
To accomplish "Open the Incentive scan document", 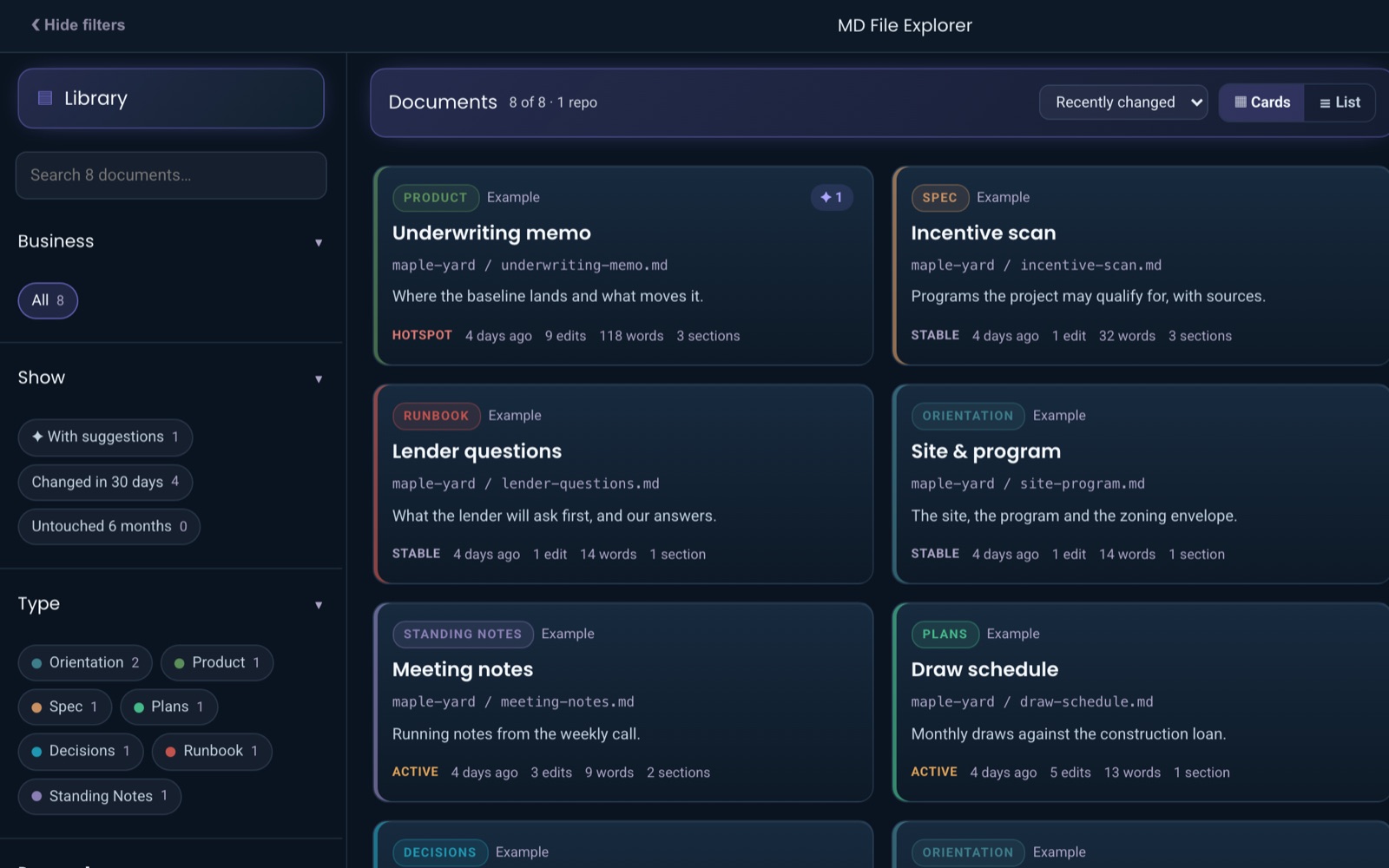I will point(1141,266).
